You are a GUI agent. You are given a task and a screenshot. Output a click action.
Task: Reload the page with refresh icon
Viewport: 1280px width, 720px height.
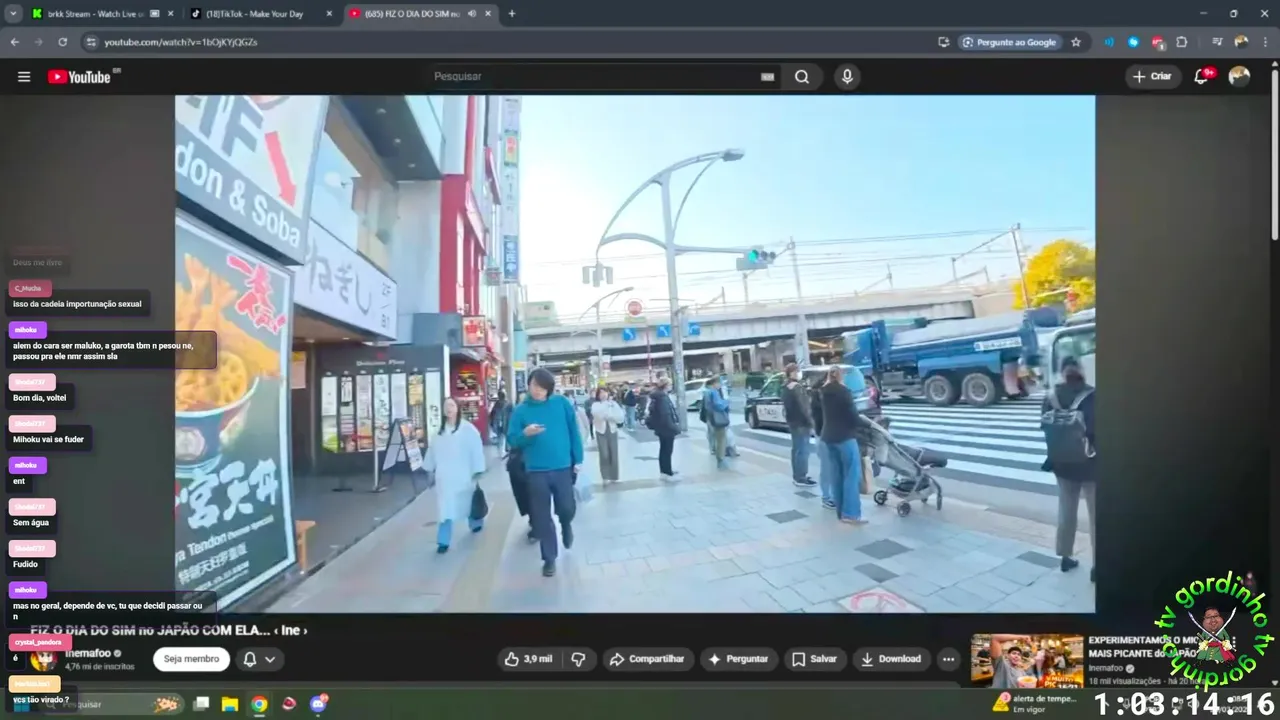click(62, 42)
